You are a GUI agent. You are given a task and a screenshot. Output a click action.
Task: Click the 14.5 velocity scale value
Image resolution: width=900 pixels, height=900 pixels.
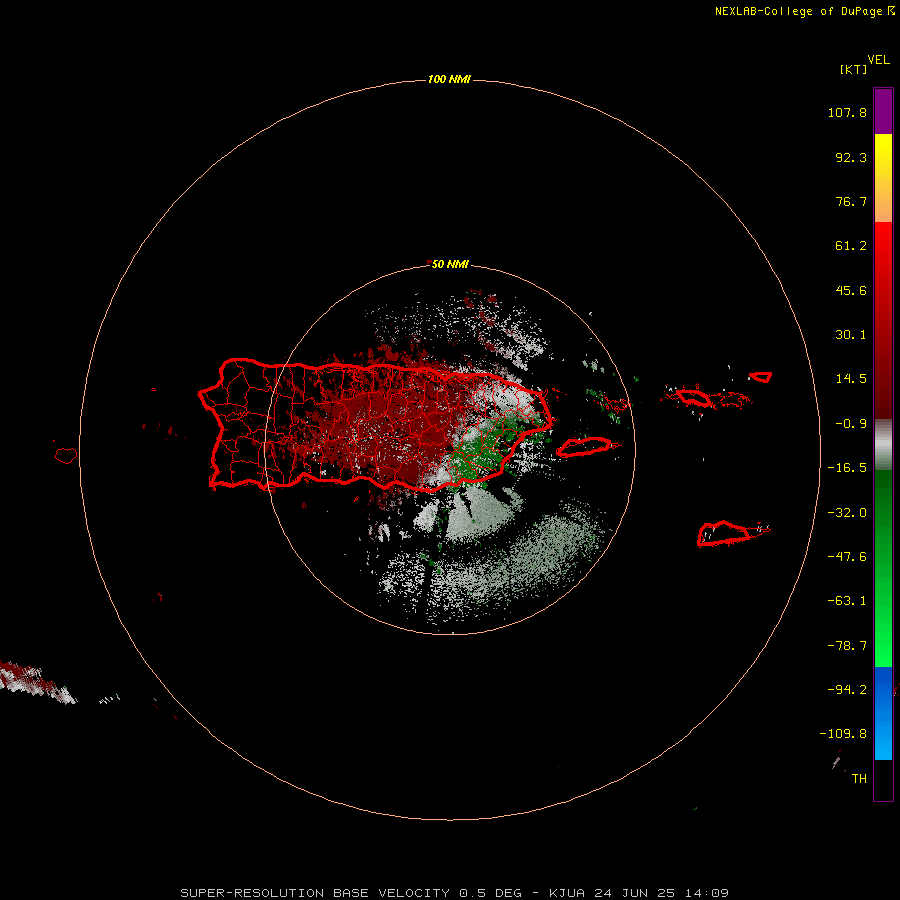(x=851, y=379)
